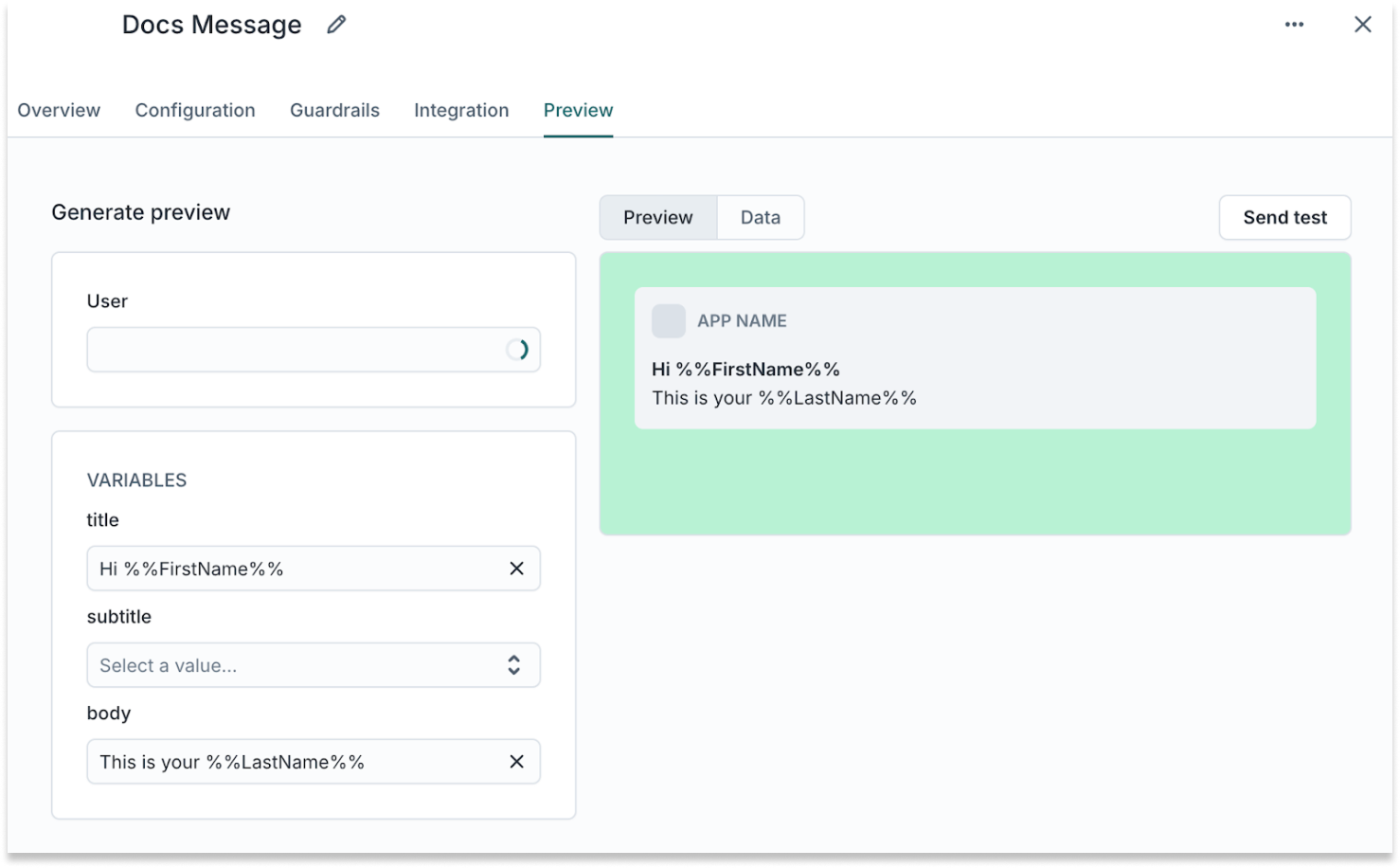Click the up-down chevrons on subtitle selector
Screen dimensions: 1400x868
513,665
